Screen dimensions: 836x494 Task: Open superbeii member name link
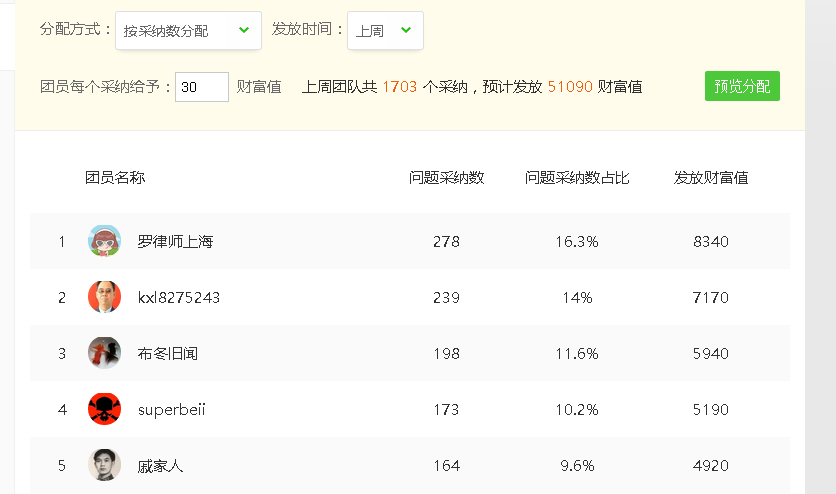[x=171, y=410]
